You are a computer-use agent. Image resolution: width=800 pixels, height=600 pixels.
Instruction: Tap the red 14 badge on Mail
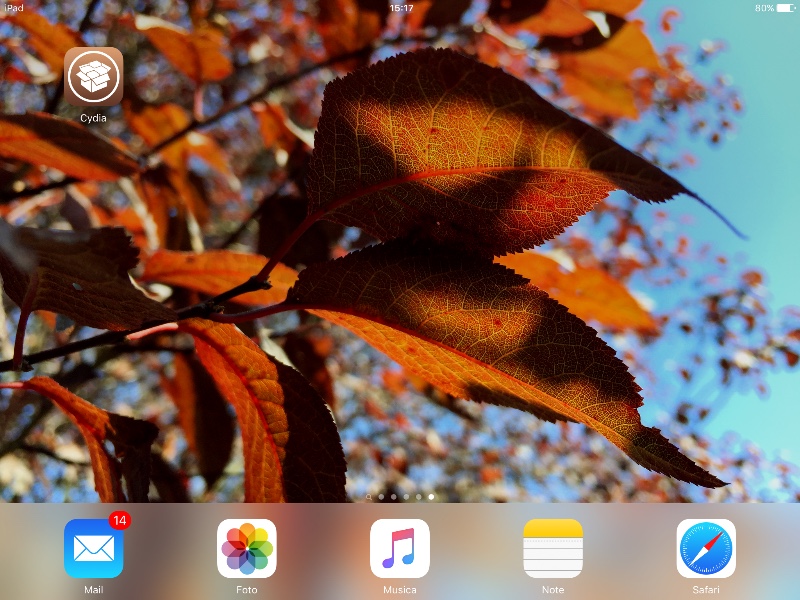pyautogui.click(x=120, y=520)
